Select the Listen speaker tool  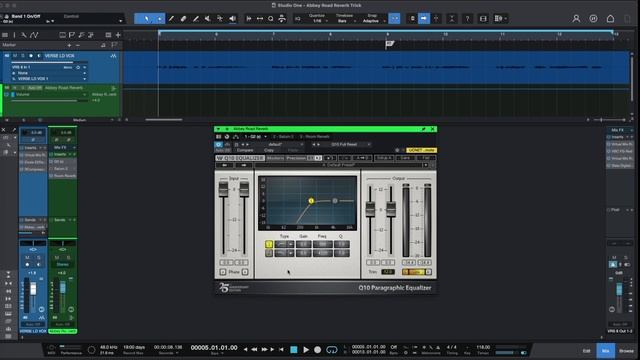click(x=232, y=19)
